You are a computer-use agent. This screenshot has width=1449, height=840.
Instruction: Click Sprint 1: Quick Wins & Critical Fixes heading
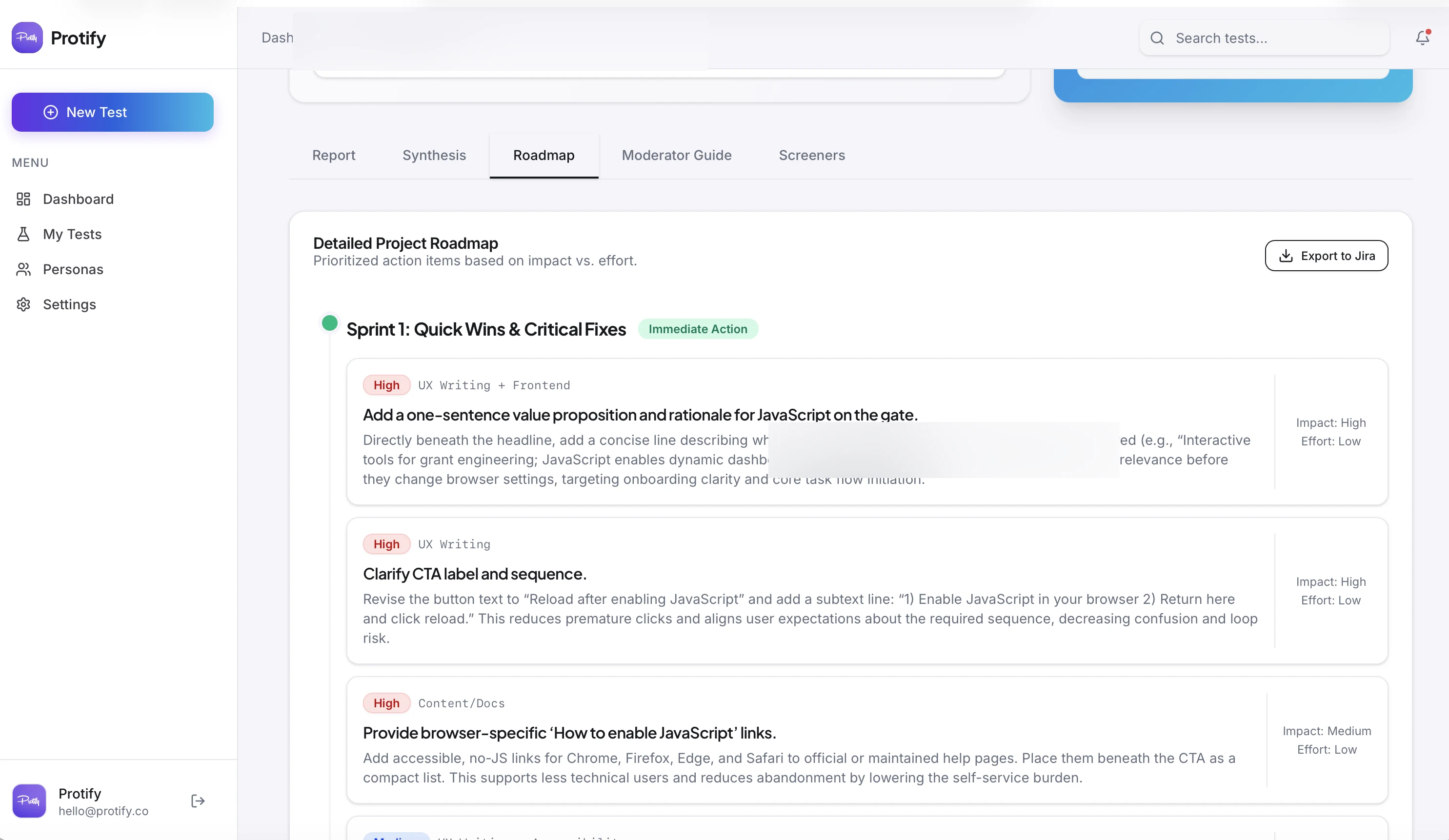(x=486, y=329)
